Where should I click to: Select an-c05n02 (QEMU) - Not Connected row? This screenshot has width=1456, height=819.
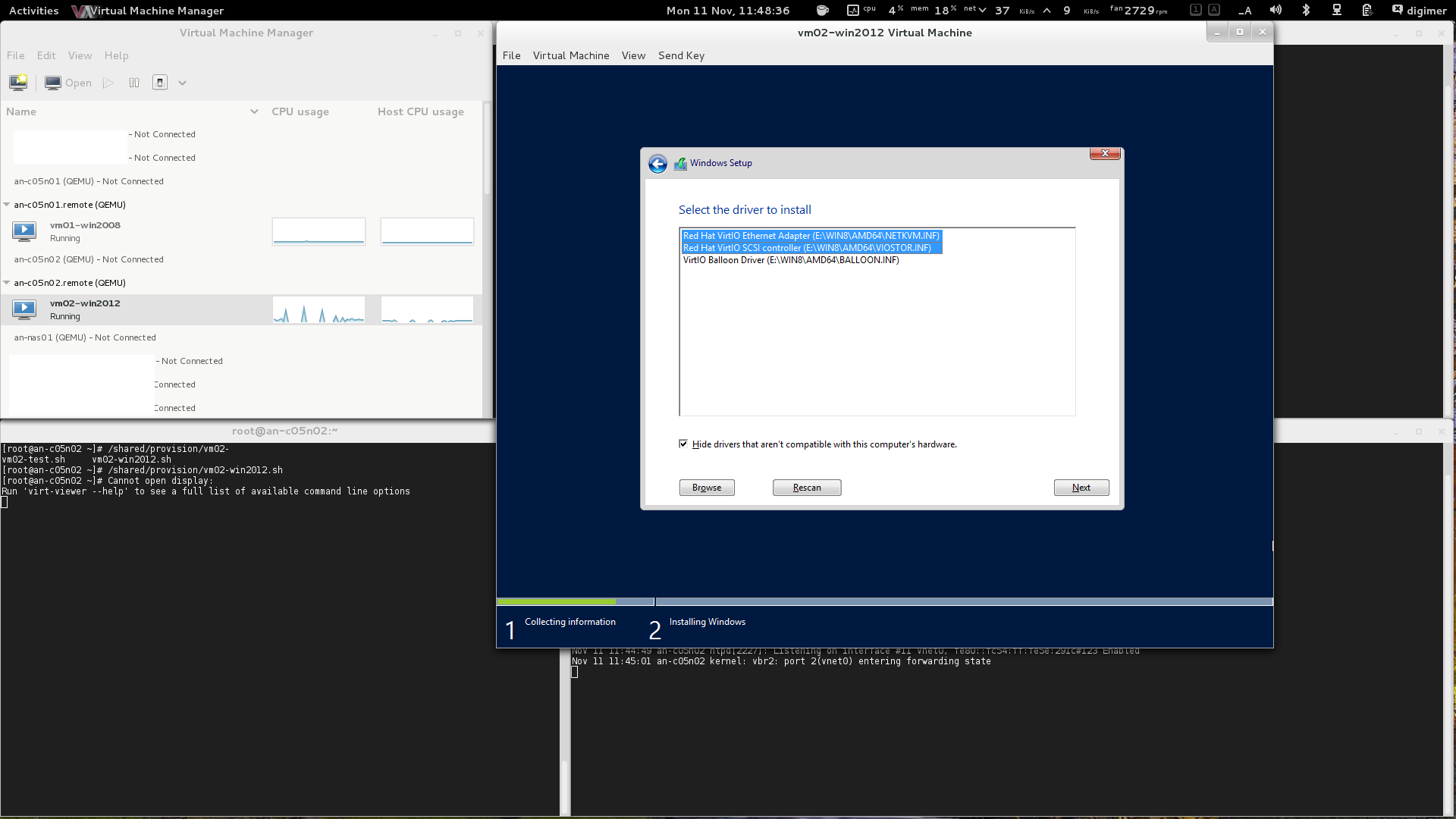(241, 259)
